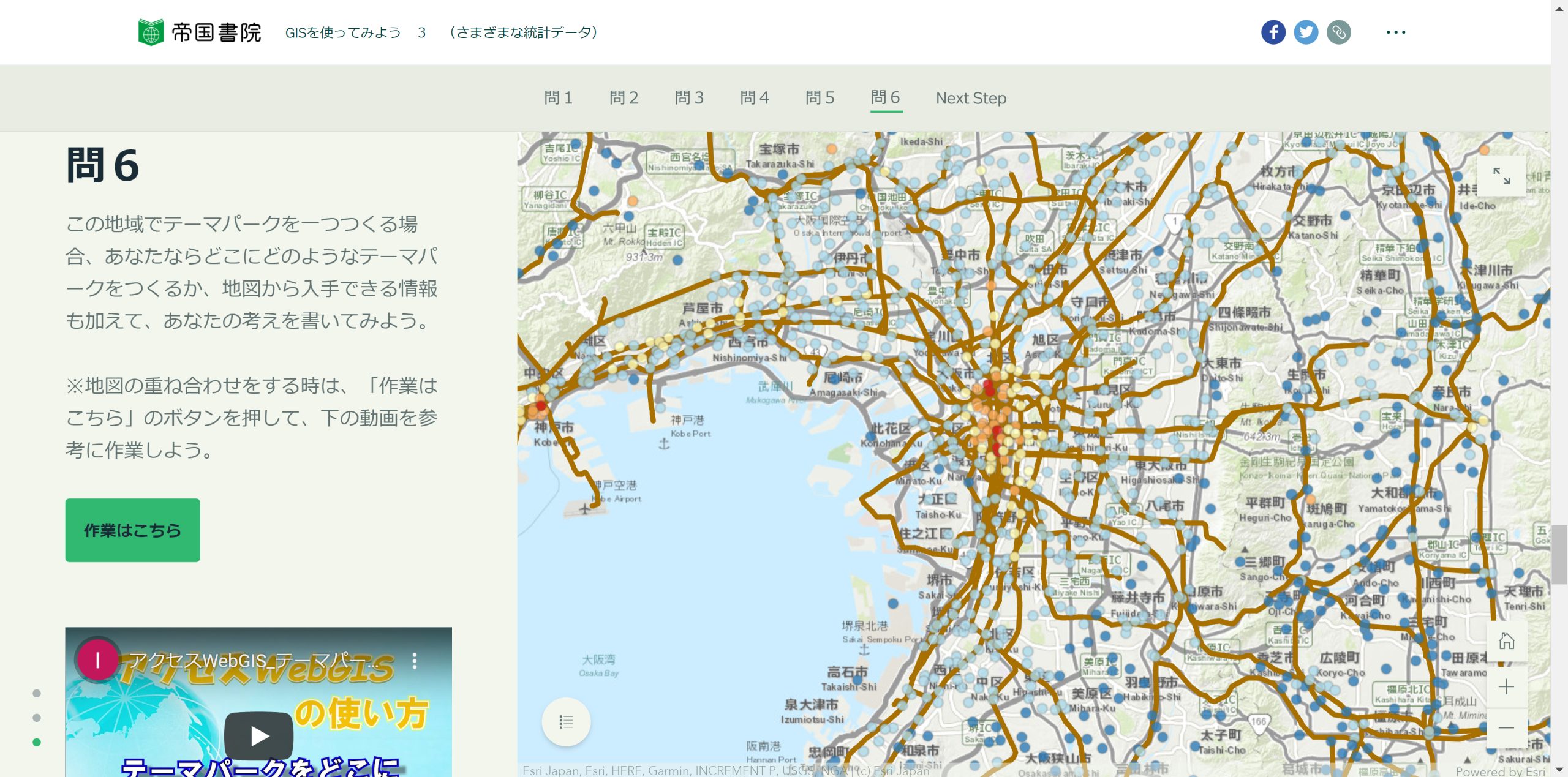Reset map to default home extent
The image size is (1568, 777).
click(x=1507, y=642)
